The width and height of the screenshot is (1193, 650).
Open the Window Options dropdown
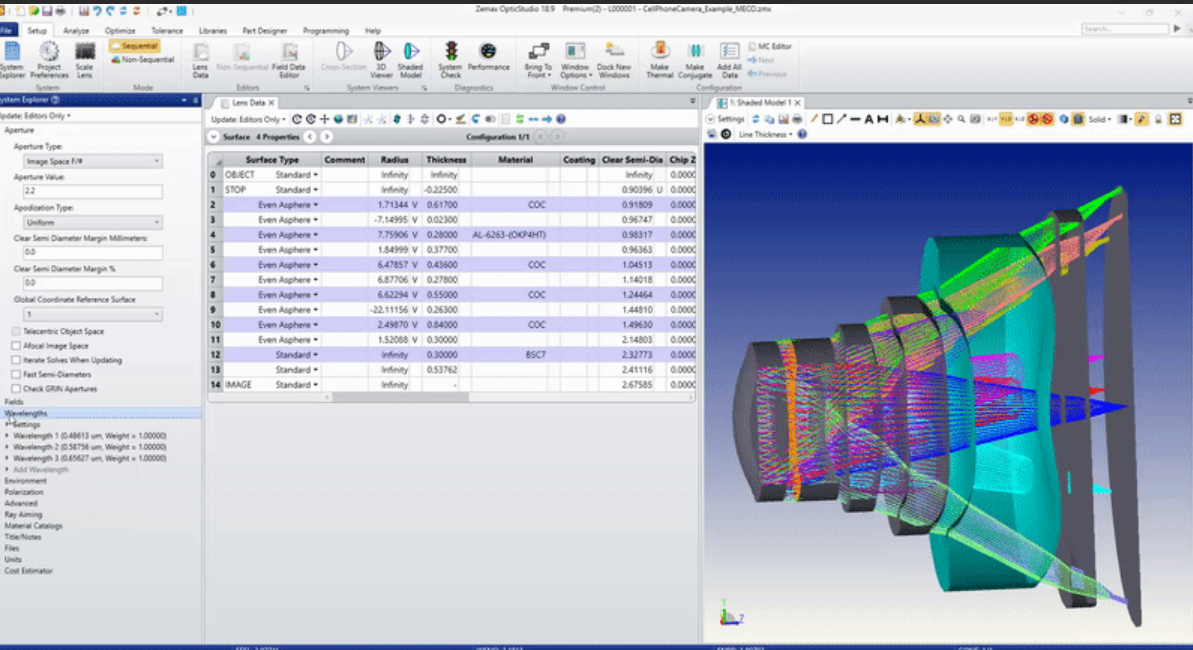coord(575,60)
